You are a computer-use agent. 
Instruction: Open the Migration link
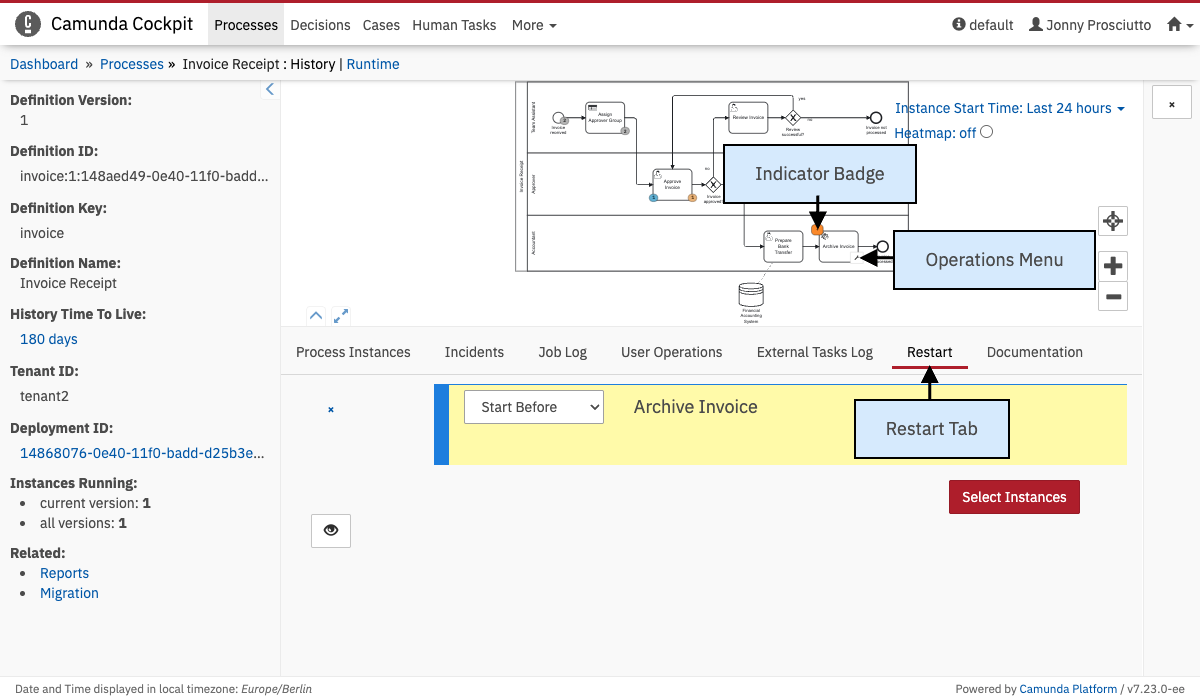pos(69,593)
